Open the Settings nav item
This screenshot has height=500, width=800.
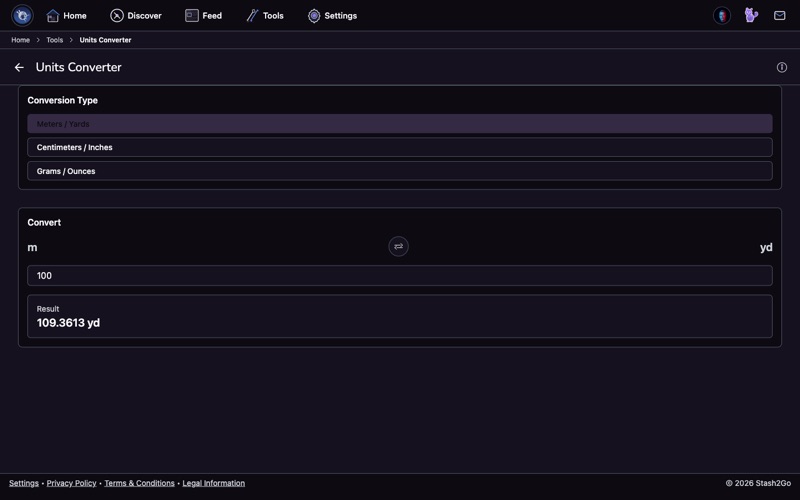332,16
